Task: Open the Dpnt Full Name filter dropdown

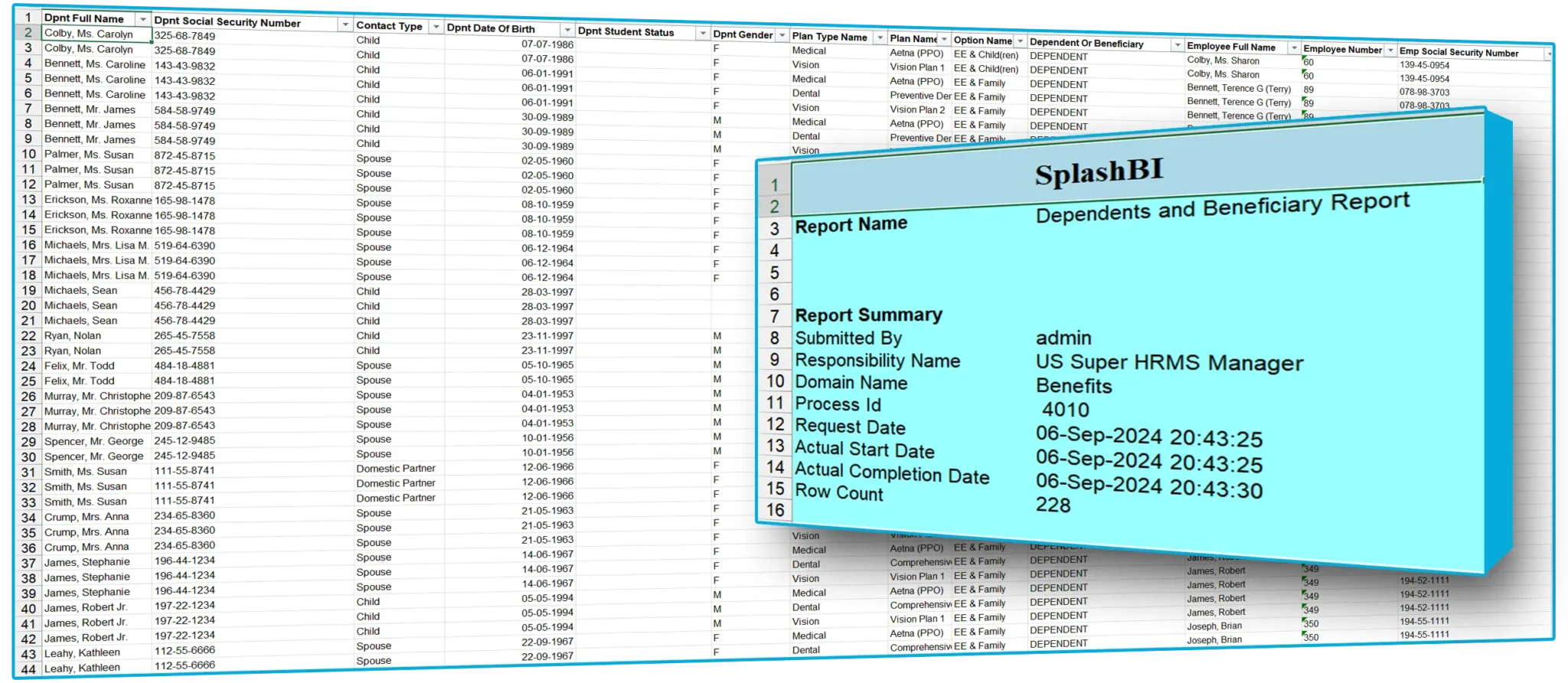Action: pyautogui.click(x=142, y=19)
